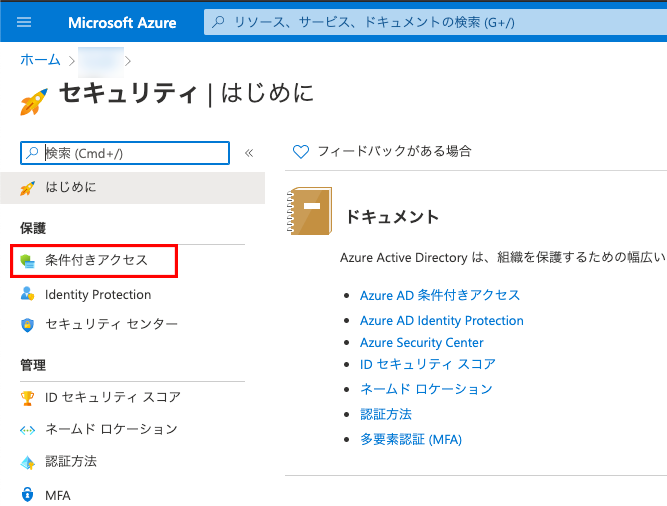Open the hamburger portal menu

tap(24, 22)
